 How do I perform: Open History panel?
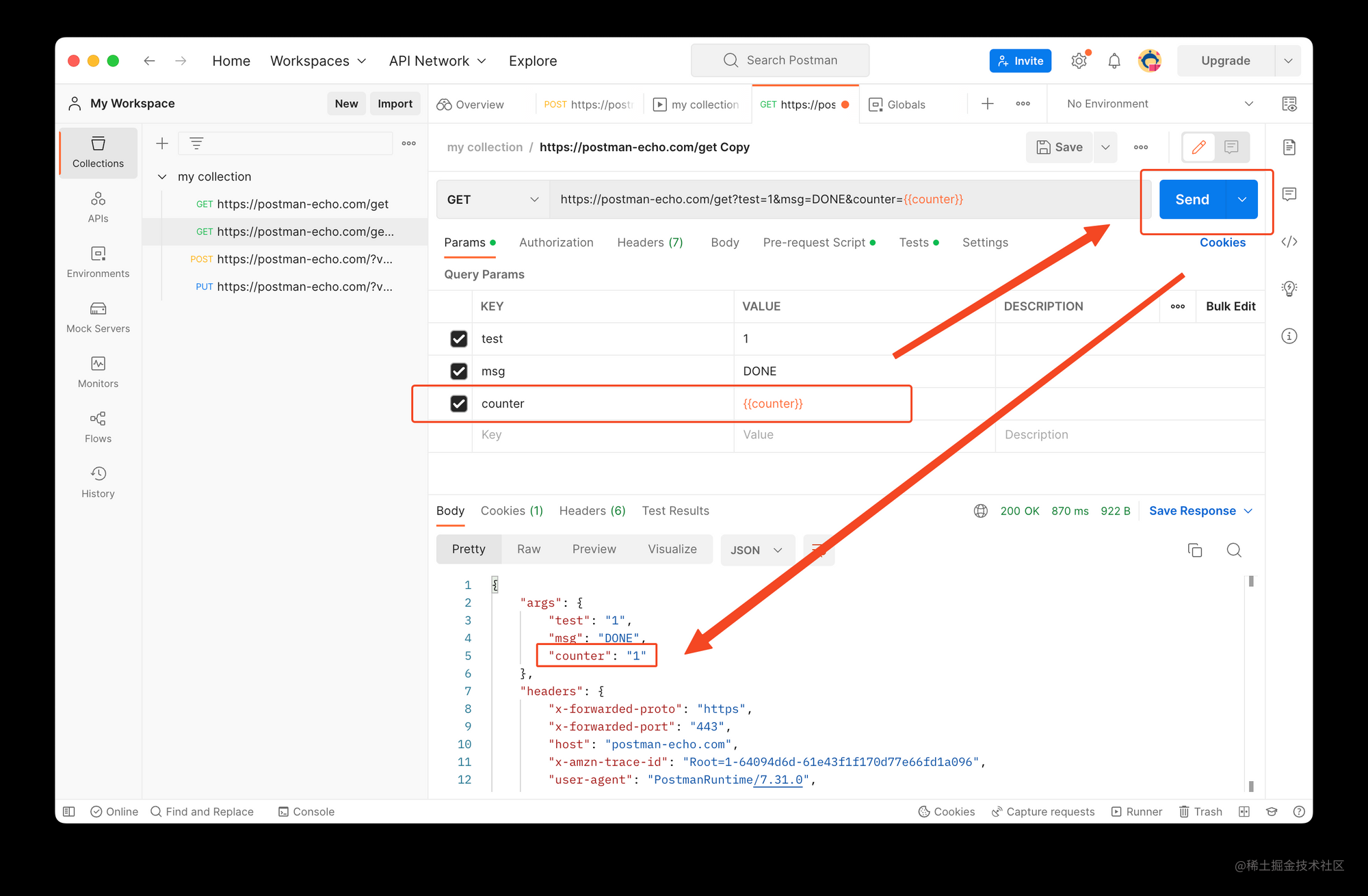(x=98, y=480)
